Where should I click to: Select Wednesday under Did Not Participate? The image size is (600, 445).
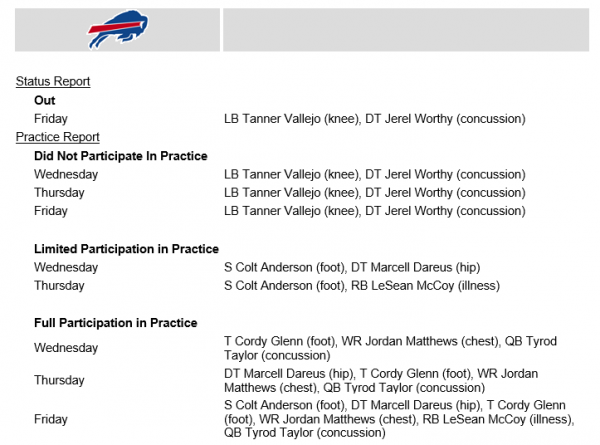[x=66, y=174]
